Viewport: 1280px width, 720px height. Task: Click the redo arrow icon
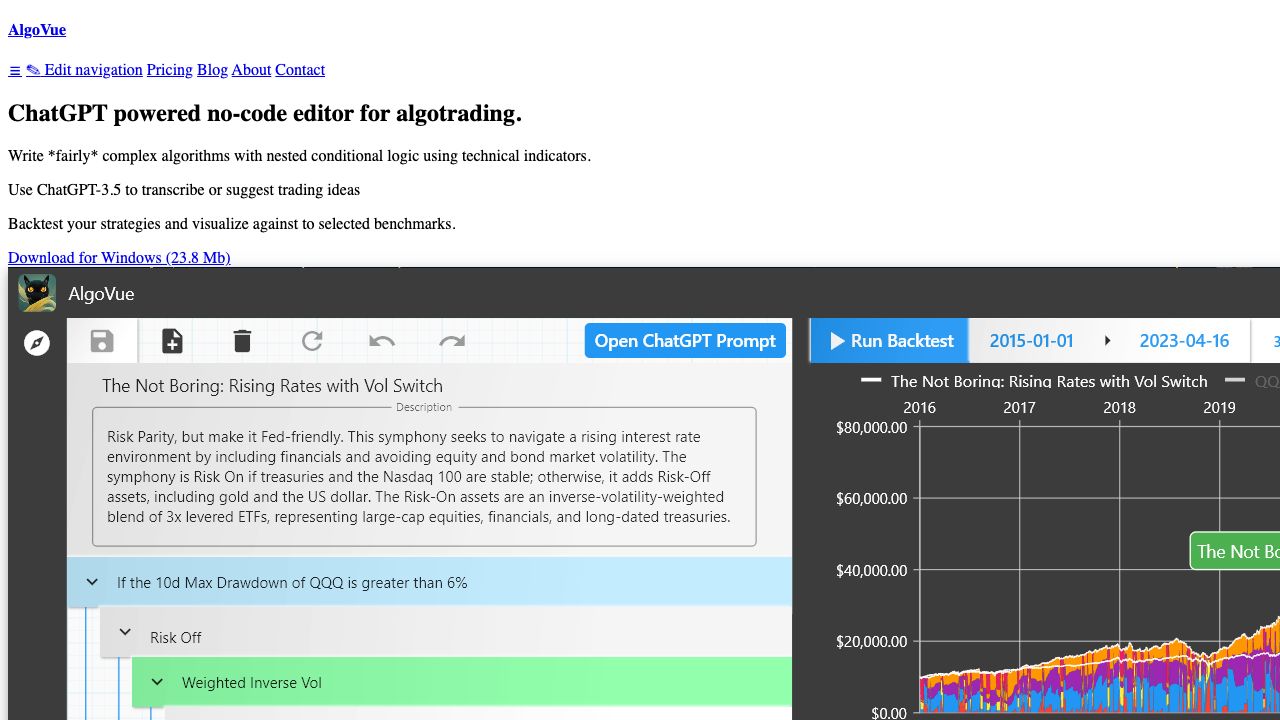point(452,341)
